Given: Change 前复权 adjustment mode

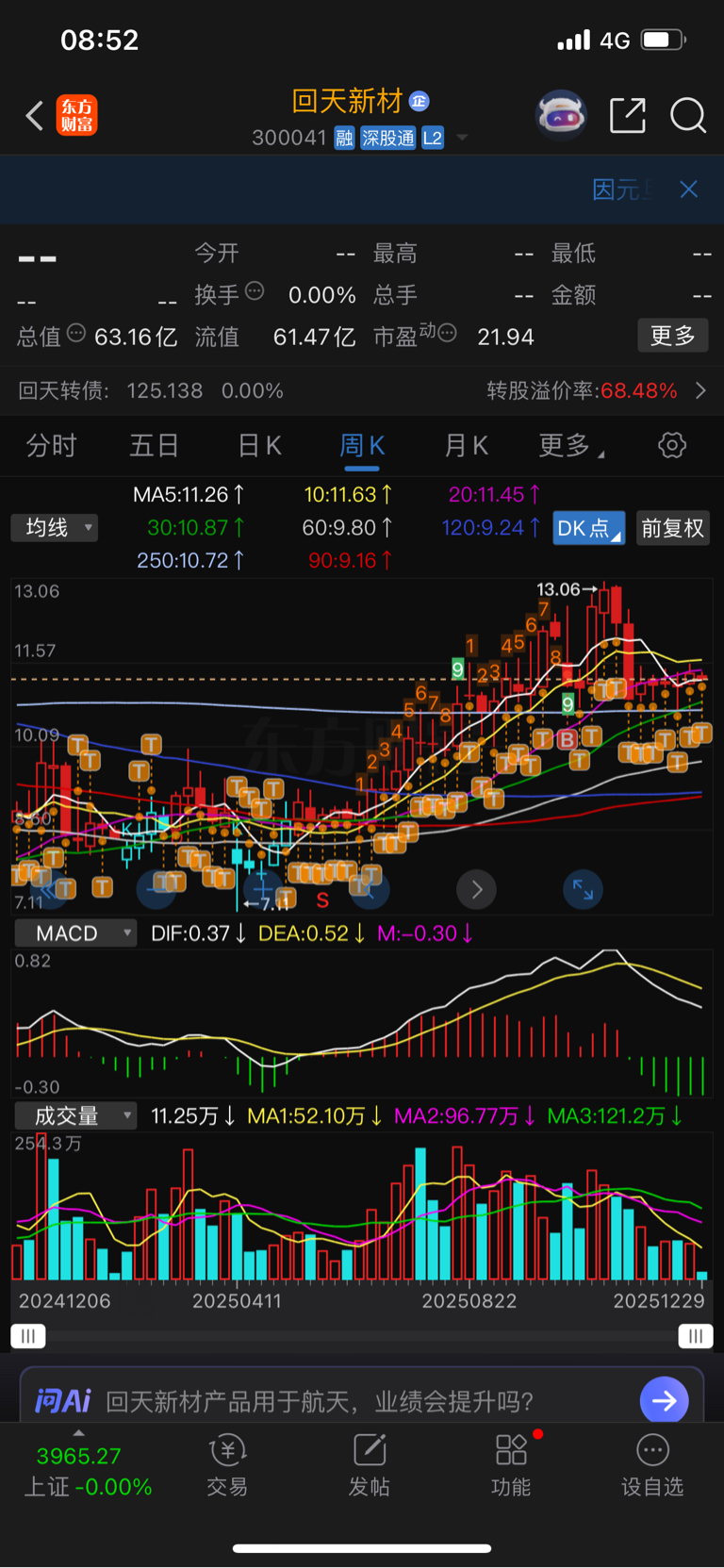Looking at the screenshot, I should (x=673, y=528).
